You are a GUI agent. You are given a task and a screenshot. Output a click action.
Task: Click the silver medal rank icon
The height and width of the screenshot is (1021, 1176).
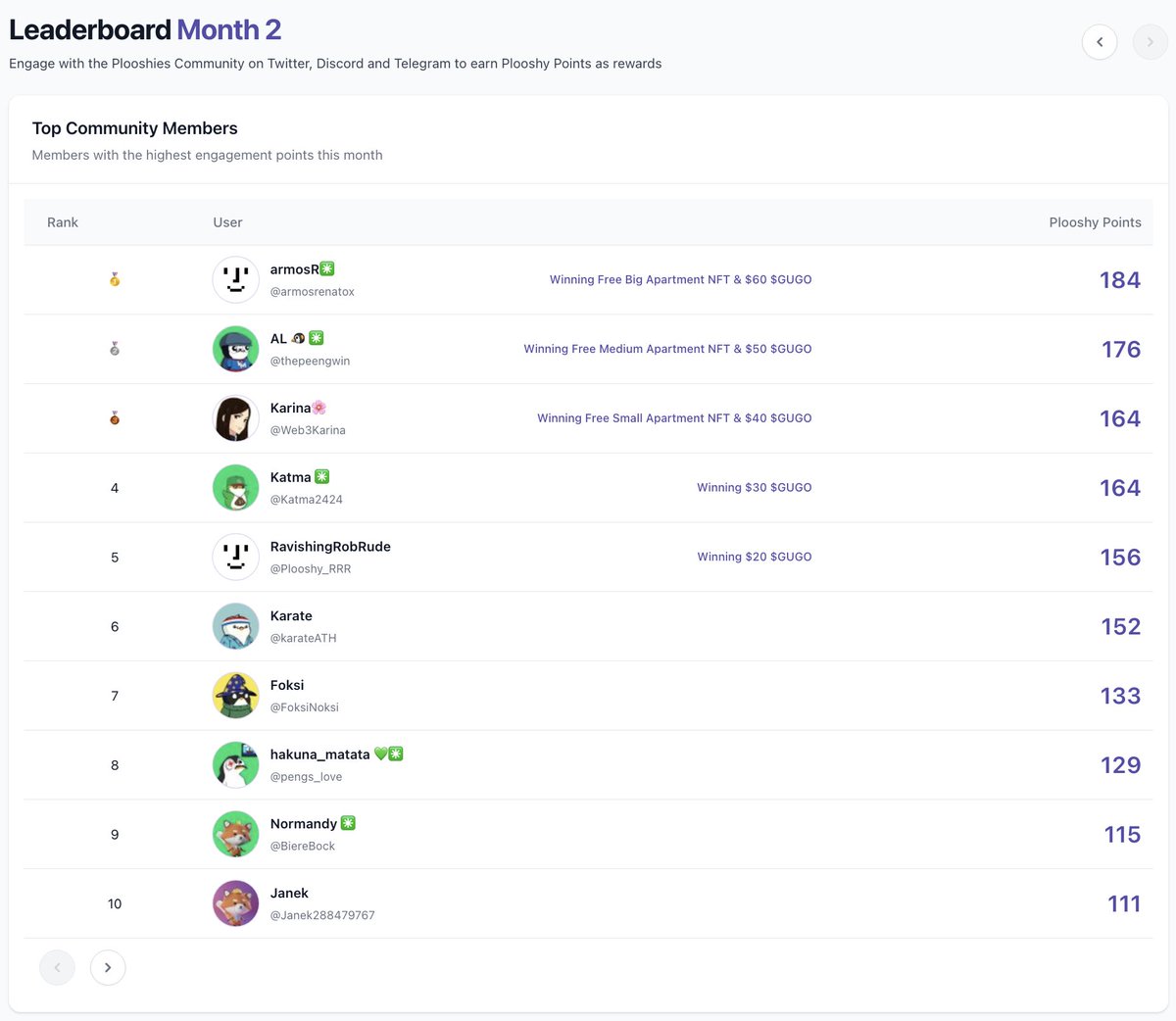click(x=115, y=349)
